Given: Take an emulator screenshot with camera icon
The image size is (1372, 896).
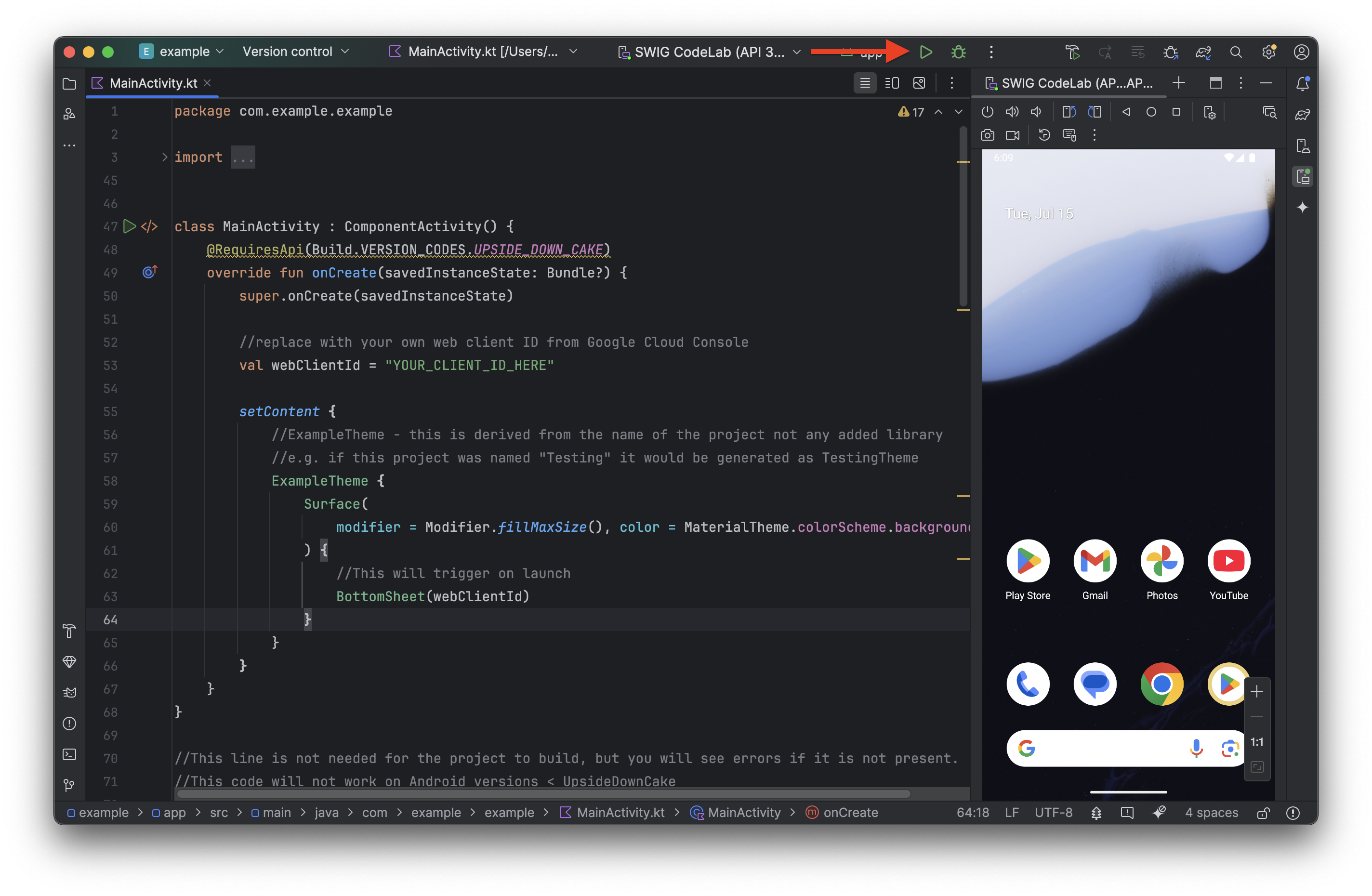Looking at the screenshot, I should click(x=987, y=135).
